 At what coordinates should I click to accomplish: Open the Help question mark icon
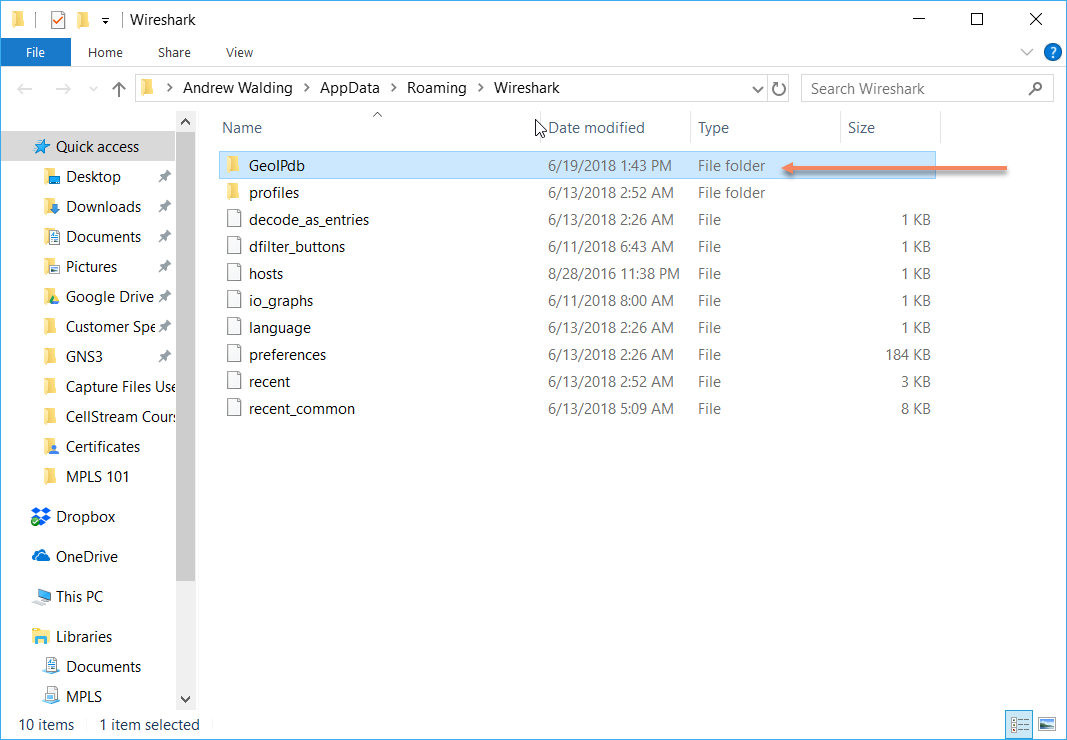click(x=1052, y=52)
